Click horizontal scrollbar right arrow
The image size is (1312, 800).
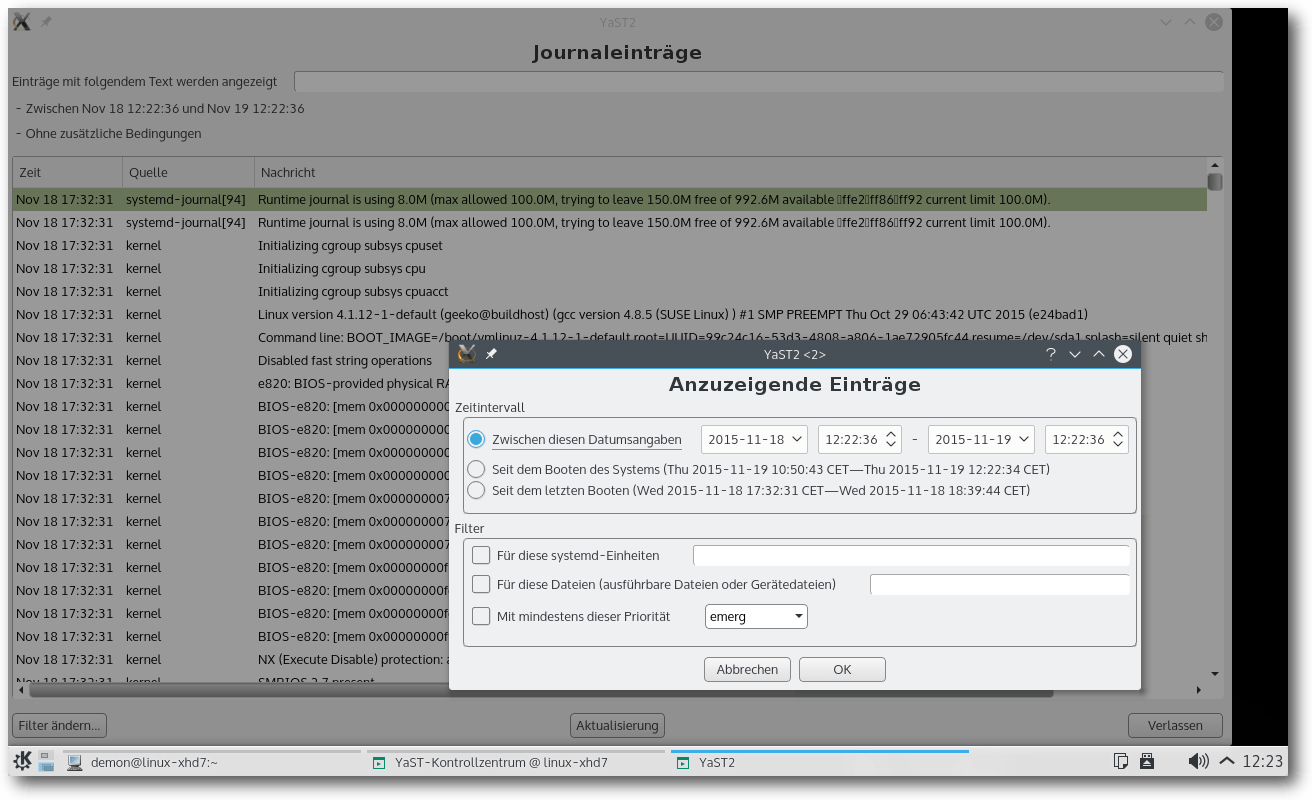1199,690
